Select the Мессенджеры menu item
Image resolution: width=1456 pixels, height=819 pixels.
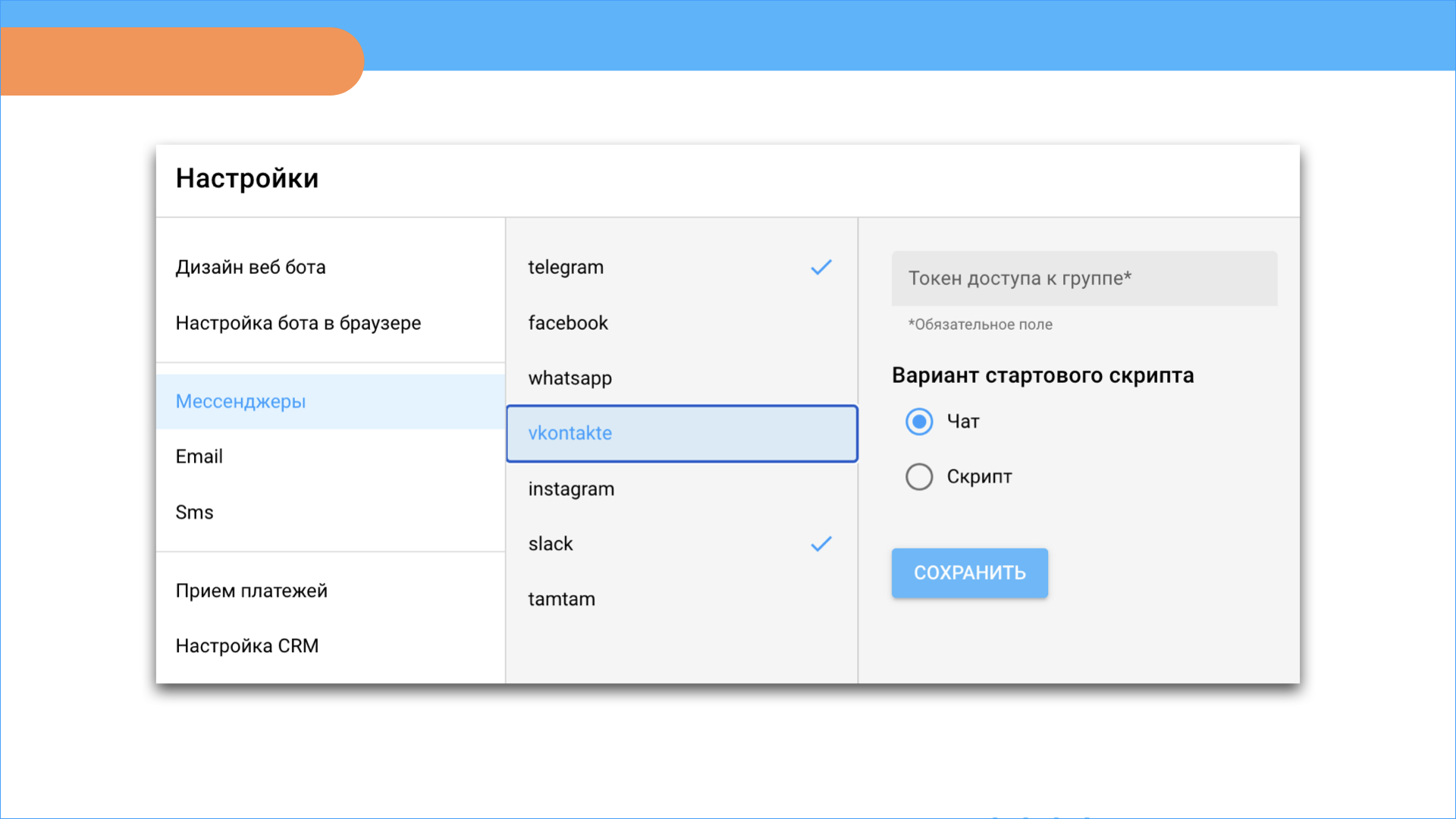241,402
